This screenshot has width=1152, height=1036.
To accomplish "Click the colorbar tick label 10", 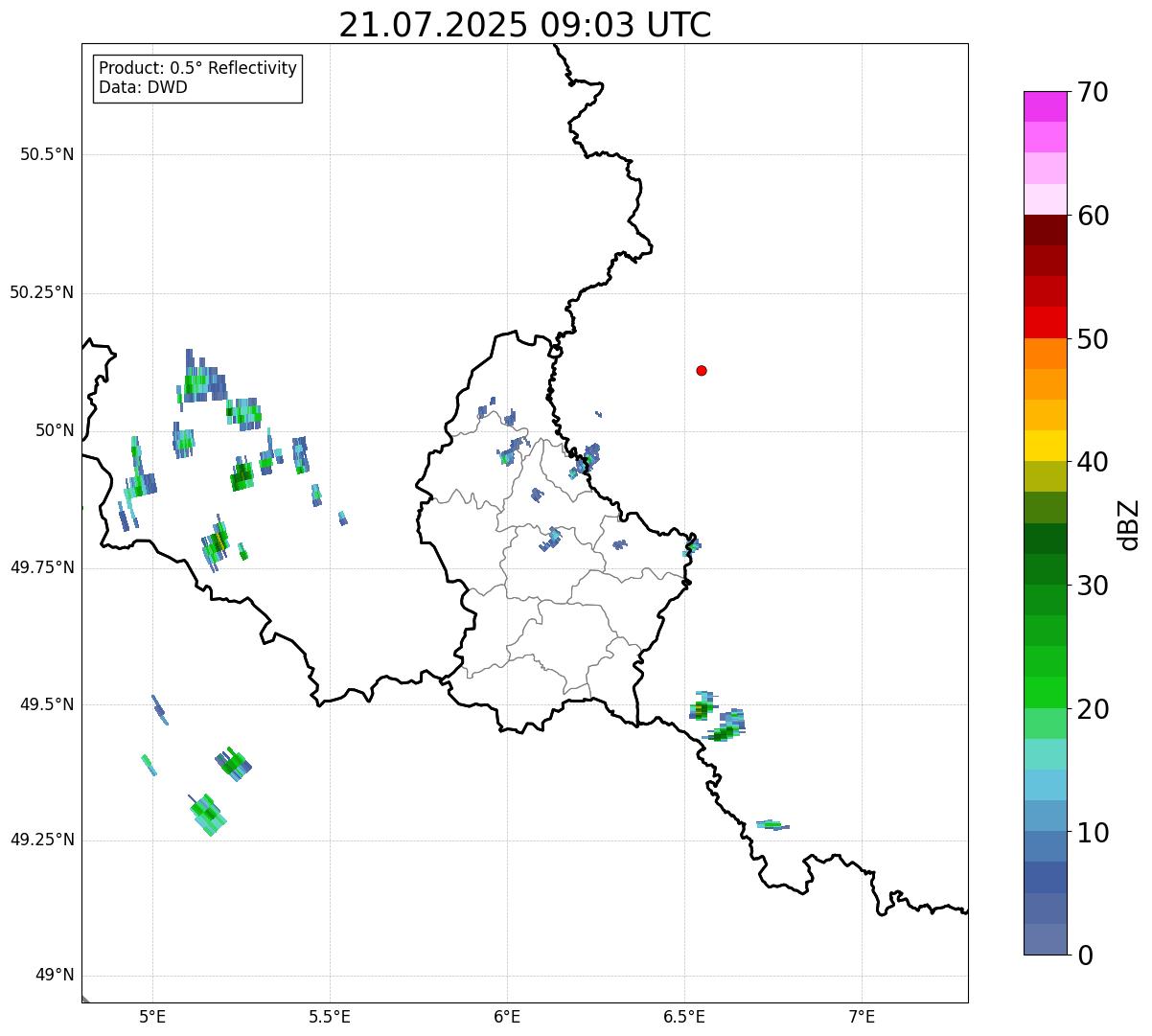I will [x=1093, y=833].
